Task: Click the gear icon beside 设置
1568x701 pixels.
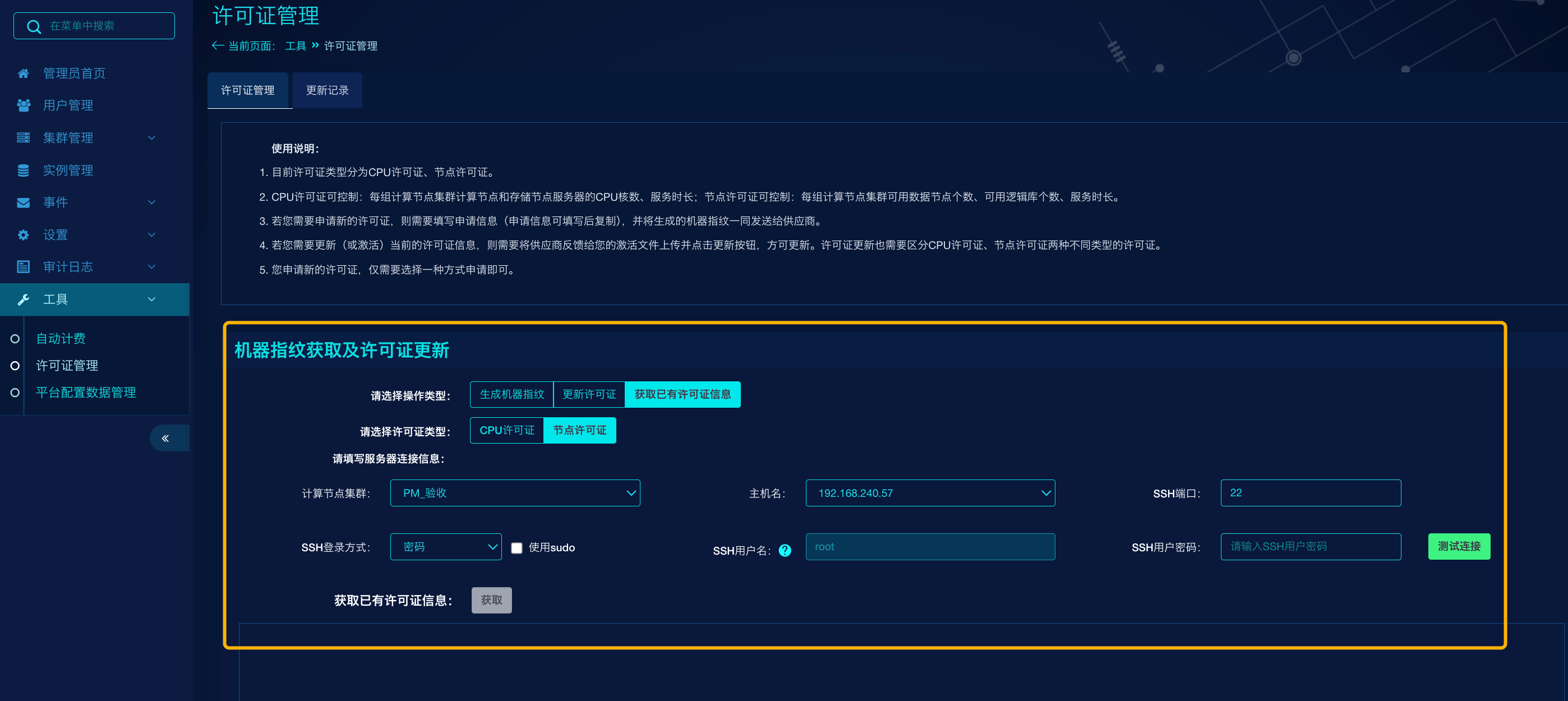Action: click(x=23, y=235)
